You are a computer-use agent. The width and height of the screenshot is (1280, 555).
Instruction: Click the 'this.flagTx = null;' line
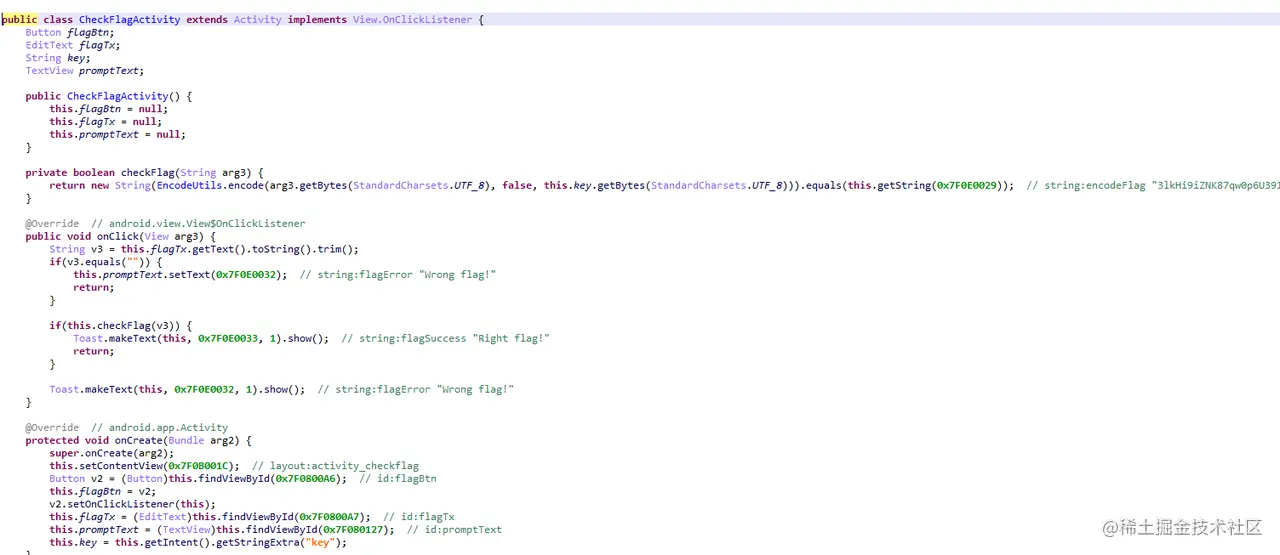click(x=106, y=122)
